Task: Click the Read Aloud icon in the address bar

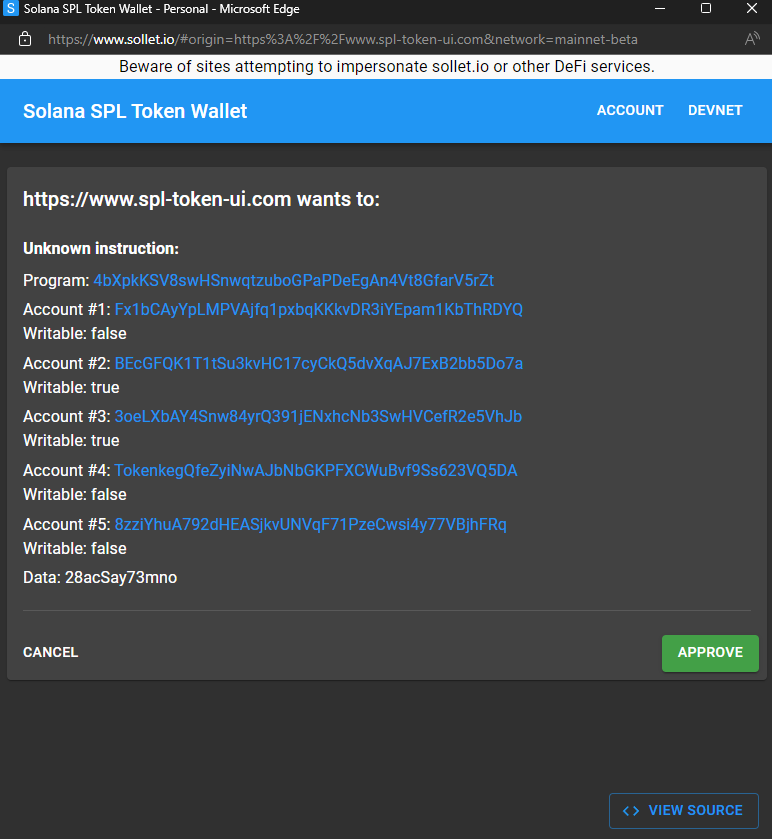Action: click(x=752, y=39)
